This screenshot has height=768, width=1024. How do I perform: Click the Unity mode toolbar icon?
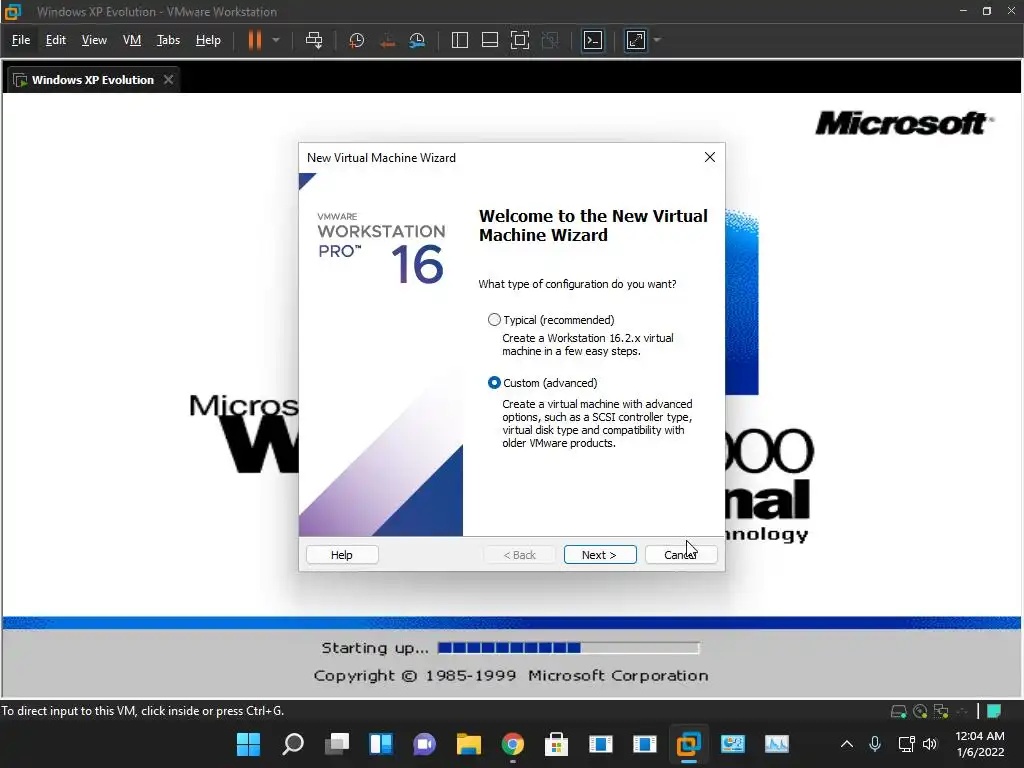pyautogui.click(x=550, y=40)
